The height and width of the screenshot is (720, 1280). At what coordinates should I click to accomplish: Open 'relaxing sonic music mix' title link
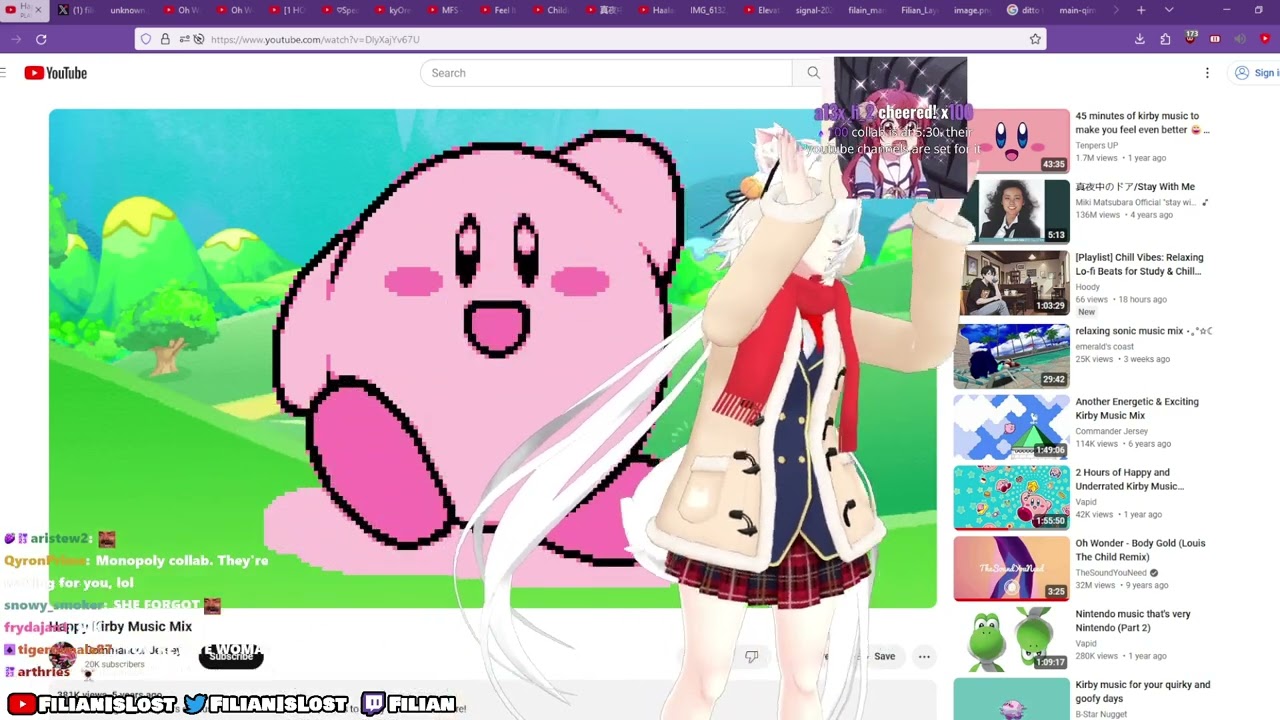pos(1144,331)
